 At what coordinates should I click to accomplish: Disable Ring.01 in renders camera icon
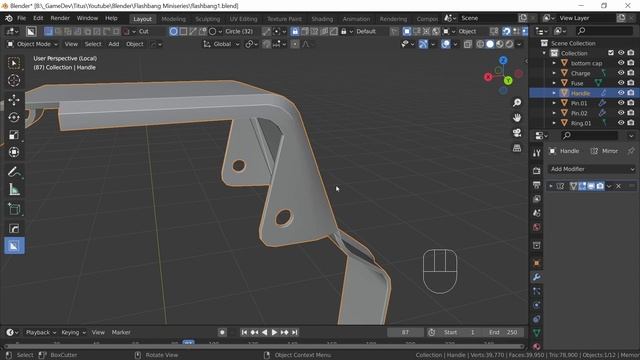tap(631, 122)
